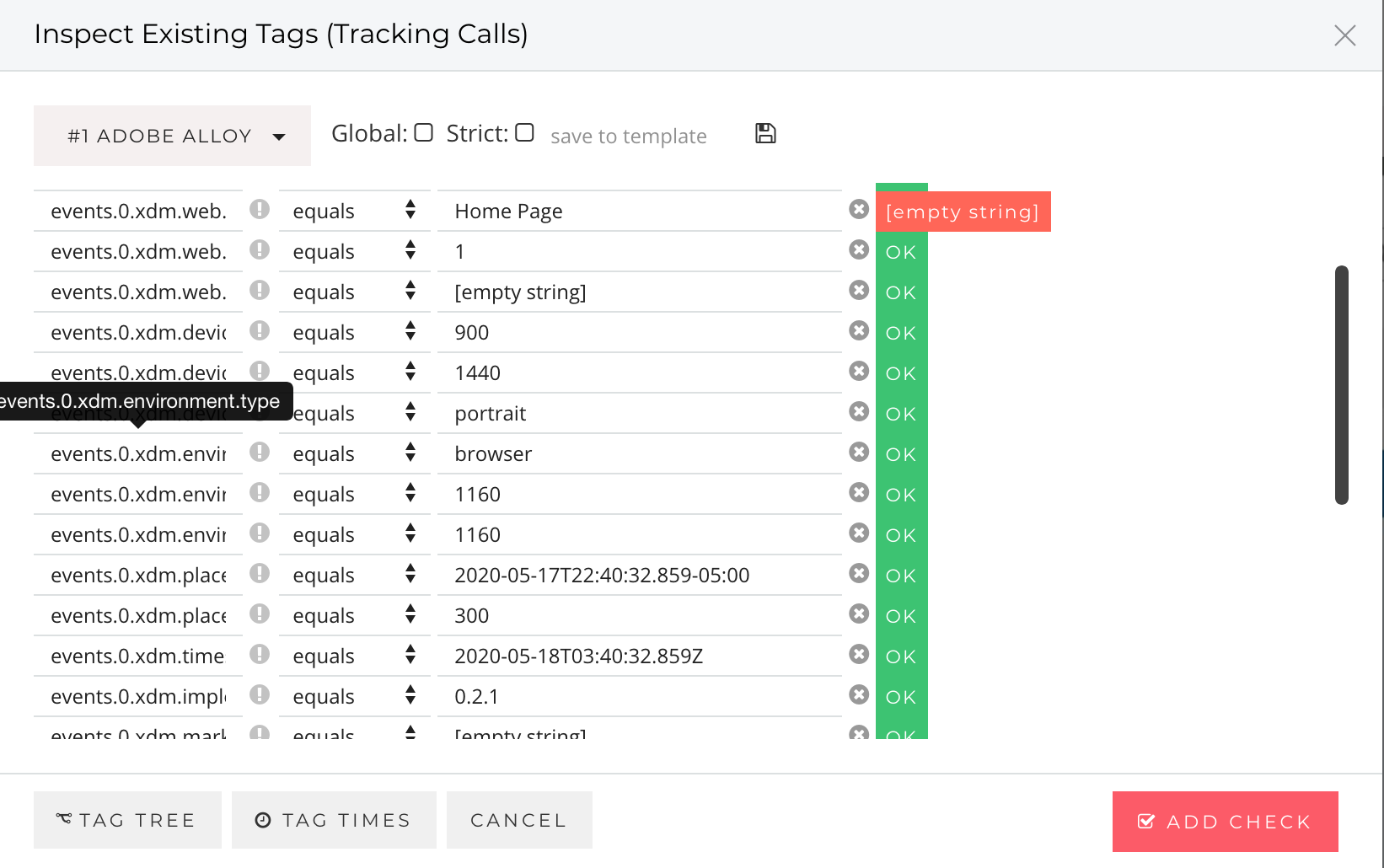This screenshot has width=1384, height=868.
Task: Click the Cancel button
Action: [x=519, y=820]
